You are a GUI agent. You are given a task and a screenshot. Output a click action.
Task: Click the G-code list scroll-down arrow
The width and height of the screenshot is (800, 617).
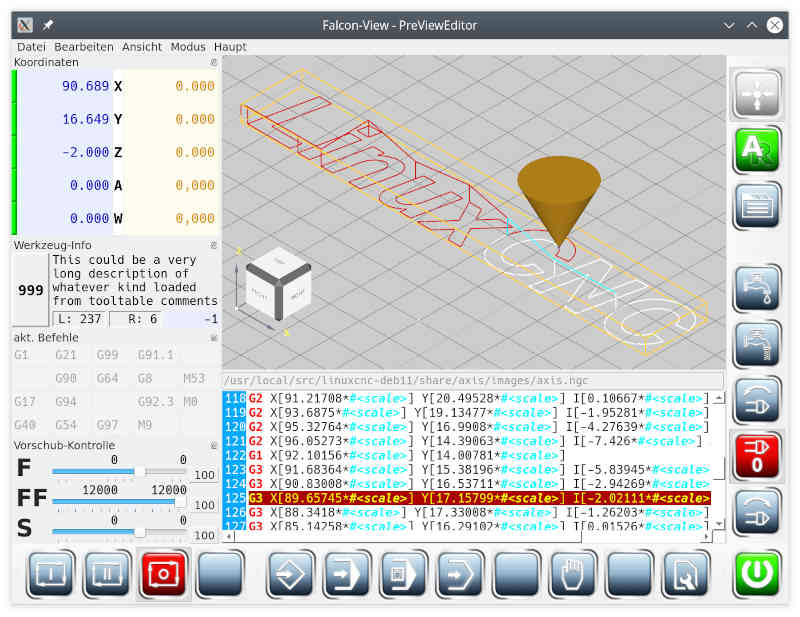pyautogui.click(x=719, y=524)
